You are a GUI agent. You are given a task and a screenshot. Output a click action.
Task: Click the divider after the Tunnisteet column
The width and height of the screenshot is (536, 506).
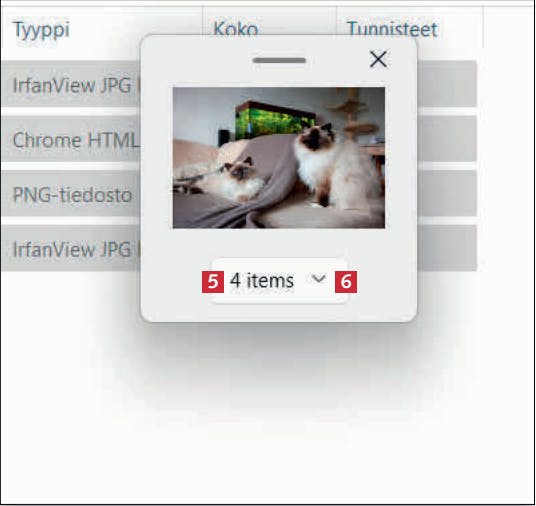tap(483, 27)
